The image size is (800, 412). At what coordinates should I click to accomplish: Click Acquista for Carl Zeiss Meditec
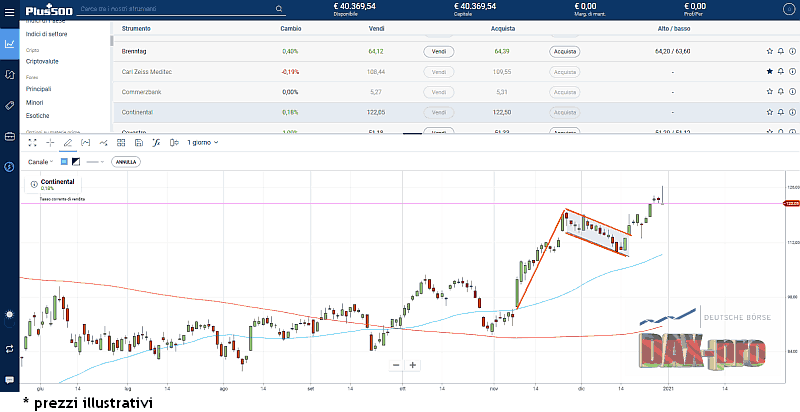click(565, 72)
